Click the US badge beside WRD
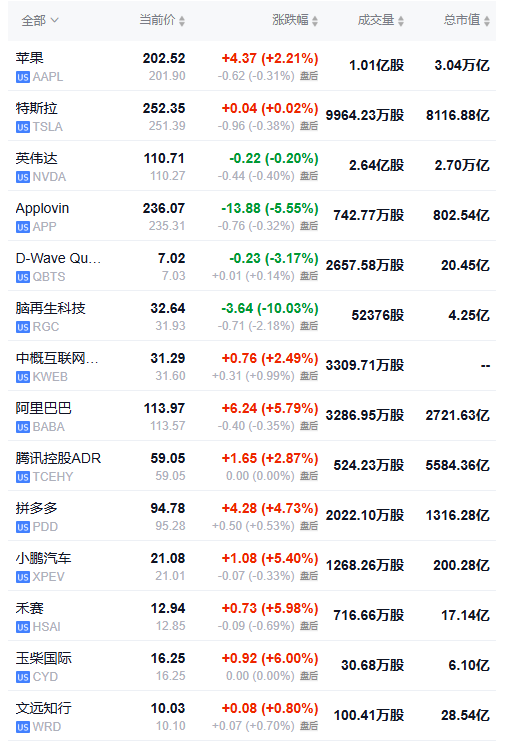507x748 pixels. pos(22,727)
